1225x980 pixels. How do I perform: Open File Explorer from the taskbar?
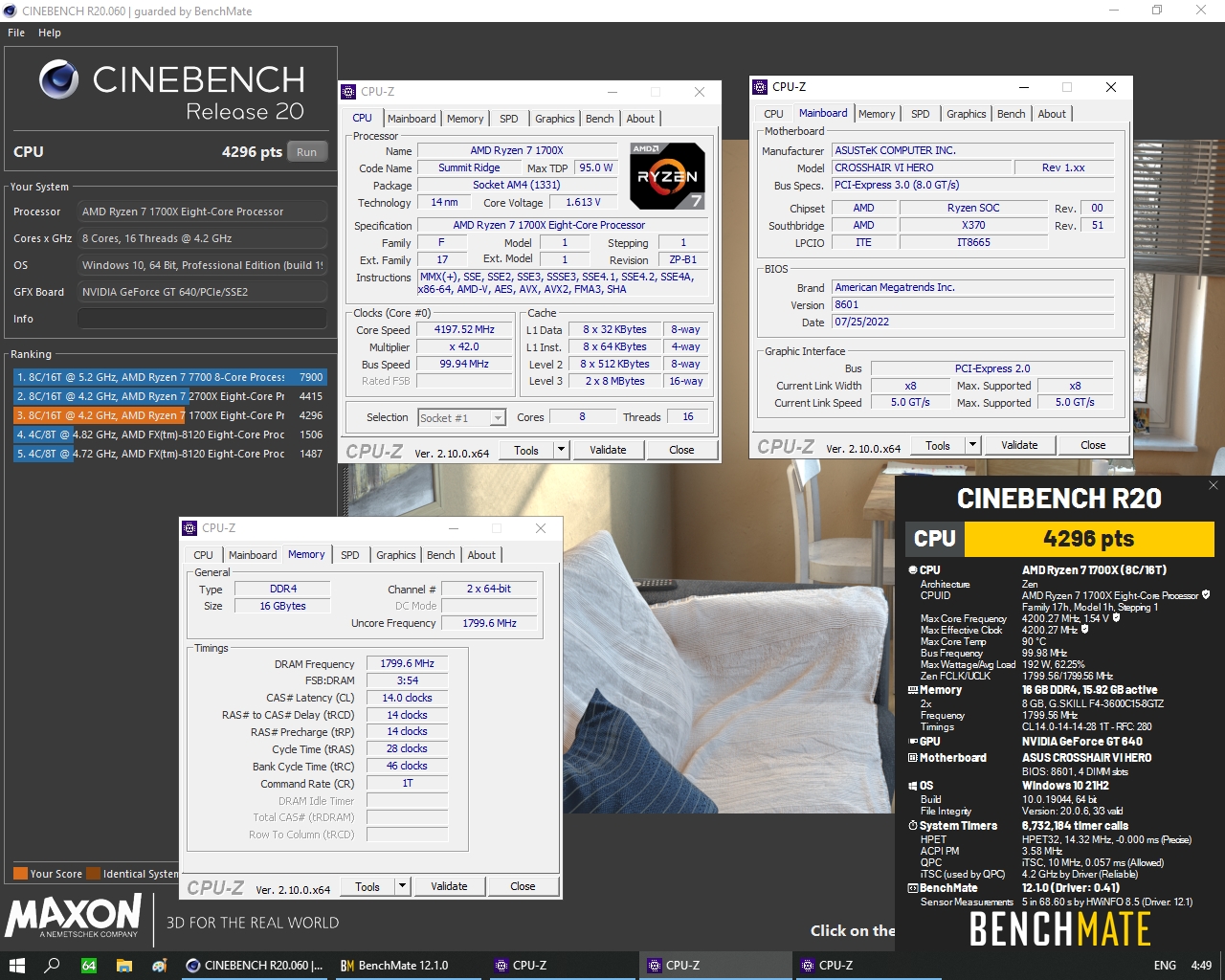pos(124,966)
